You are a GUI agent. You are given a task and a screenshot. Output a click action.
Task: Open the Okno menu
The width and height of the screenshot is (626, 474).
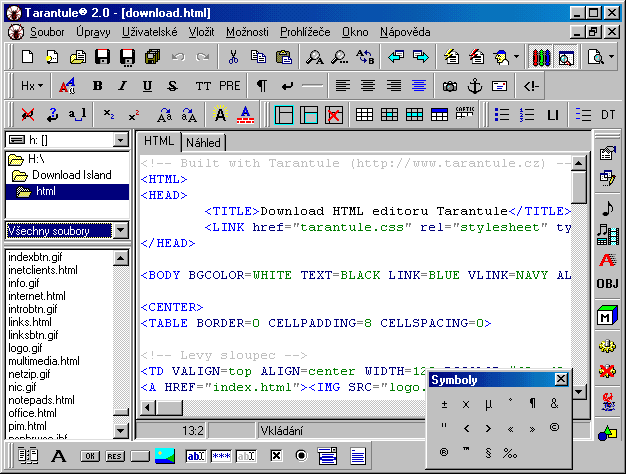pos(355,32)
